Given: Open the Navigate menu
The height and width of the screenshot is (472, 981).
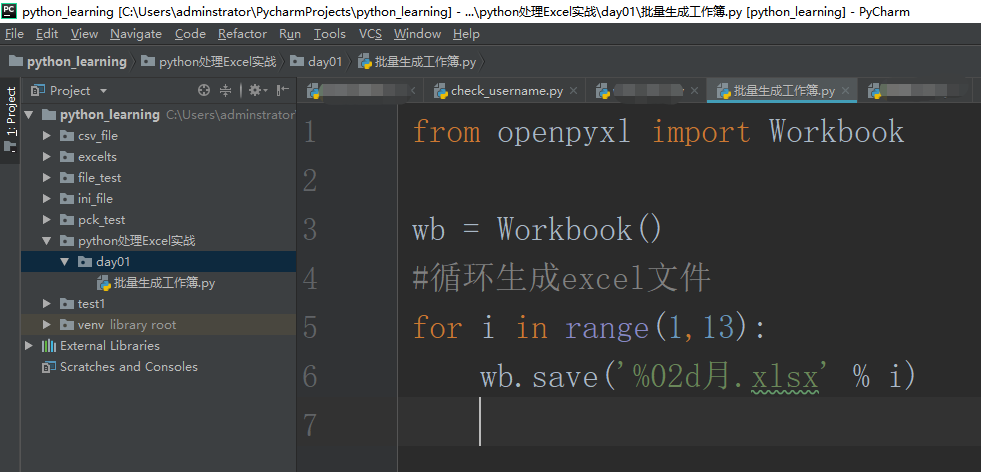Looking at the screenshot, I should [136, 34].
